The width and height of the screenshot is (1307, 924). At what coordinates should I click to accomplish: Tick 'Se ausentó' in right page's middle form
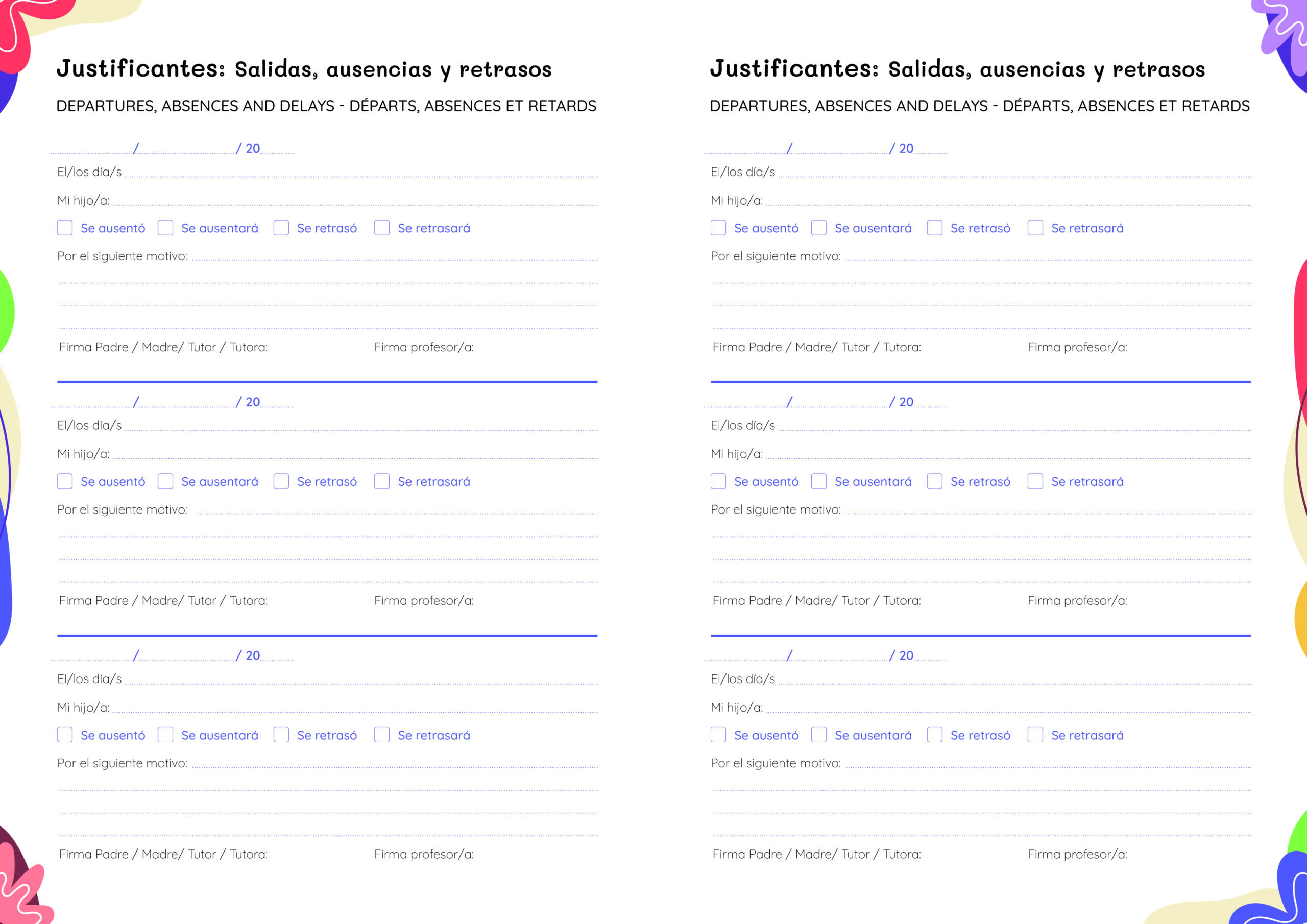(718, 481)
